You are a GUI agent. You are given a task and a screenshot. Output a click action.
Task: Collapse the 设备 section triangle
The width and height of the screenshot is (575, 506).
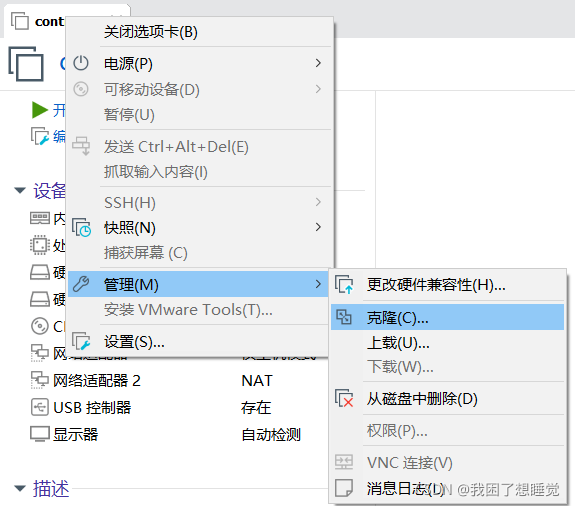pyautogui.click(x=20, y=190)
